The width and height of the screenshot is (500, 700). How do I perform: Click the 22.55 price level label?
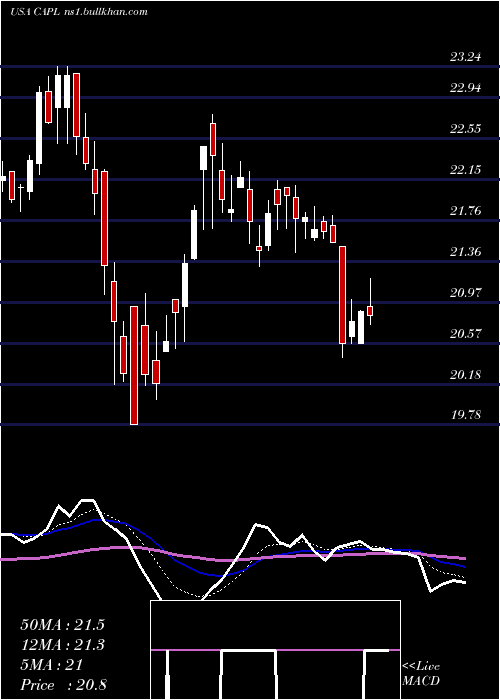(x=466, y=129)
